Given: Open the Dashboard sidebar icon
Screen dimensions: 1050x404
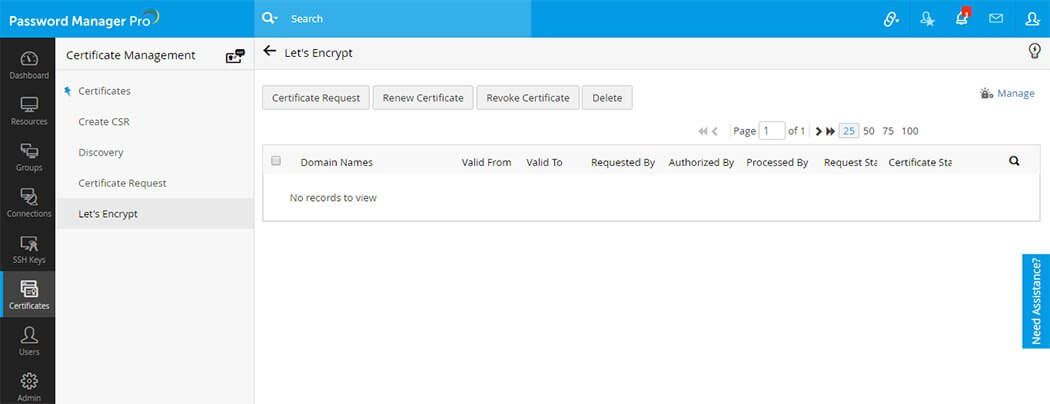Looking at the screenshot, I should 28,65.
